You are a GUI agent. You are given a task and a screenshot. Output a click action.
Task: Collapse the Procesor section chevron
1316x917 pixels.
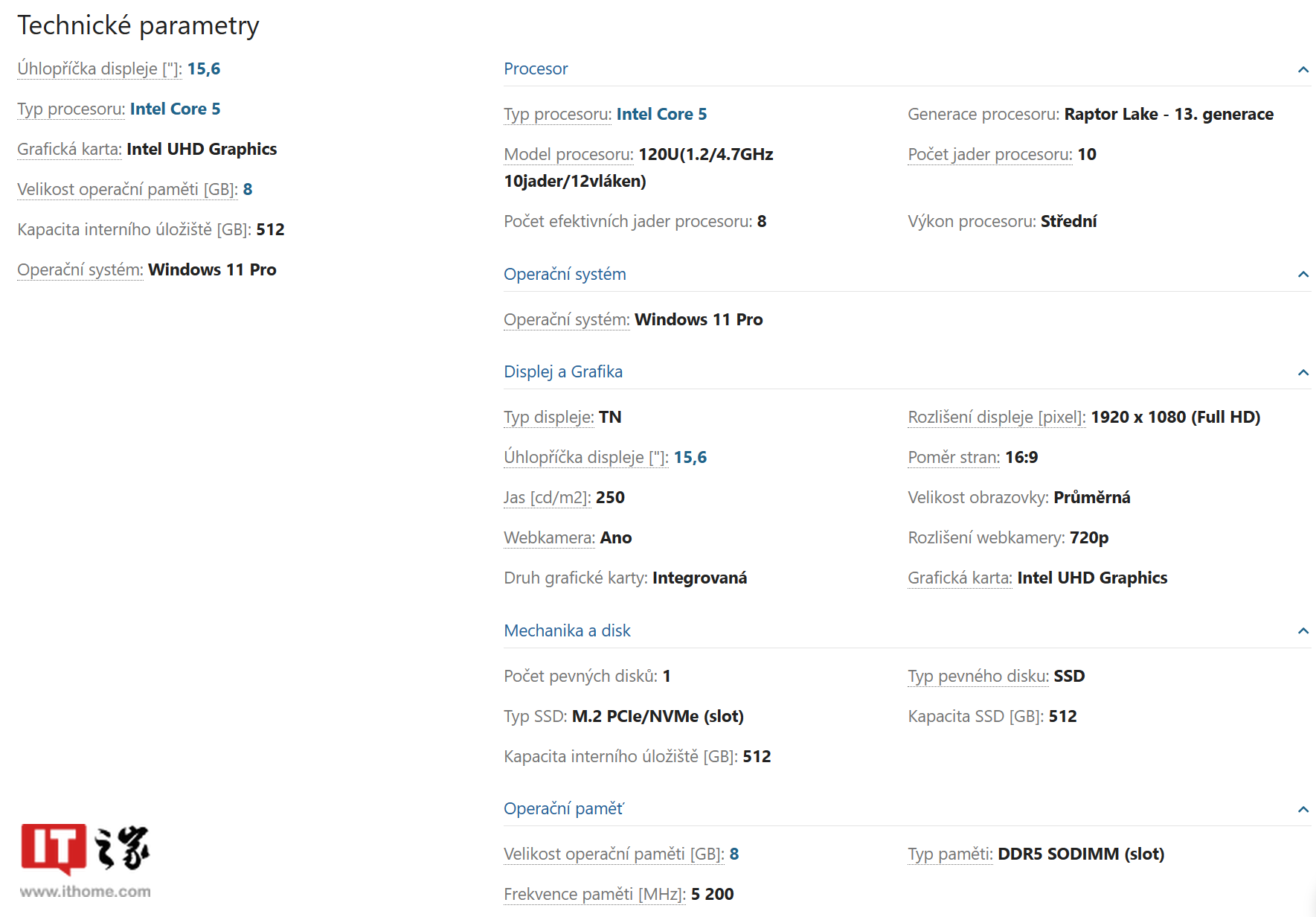coord(1303,69)
